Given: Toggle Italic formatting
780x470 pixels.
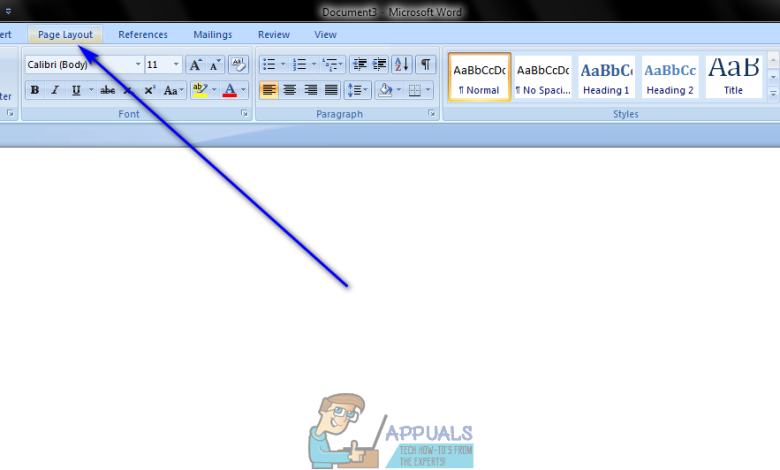Looking at the screenshot, I should (x=55, y=90).
